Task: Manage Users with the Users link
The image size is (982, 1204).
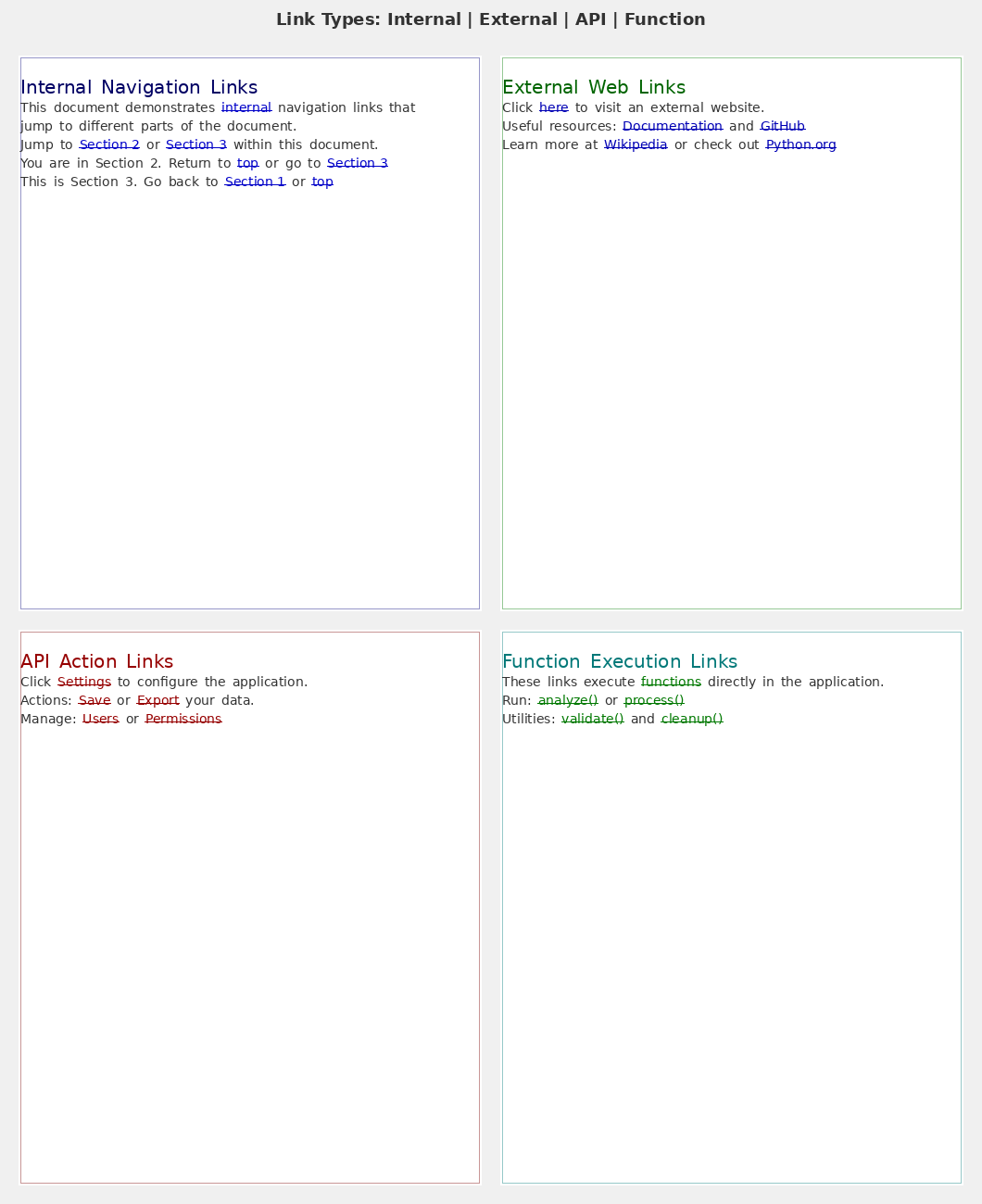Action: click(x=101, y=719)
